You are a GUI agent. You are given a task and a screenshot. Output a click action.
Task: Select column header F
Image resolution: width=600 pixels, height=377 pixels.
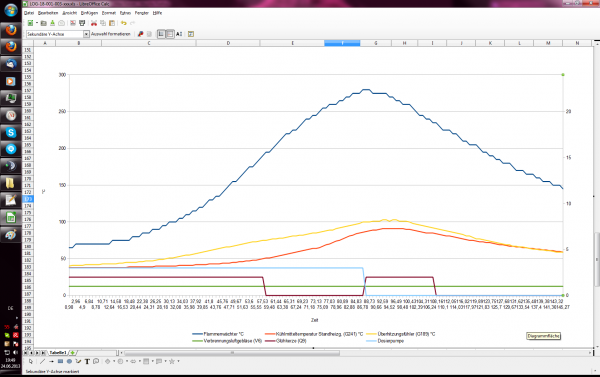[x=342, y=43]
